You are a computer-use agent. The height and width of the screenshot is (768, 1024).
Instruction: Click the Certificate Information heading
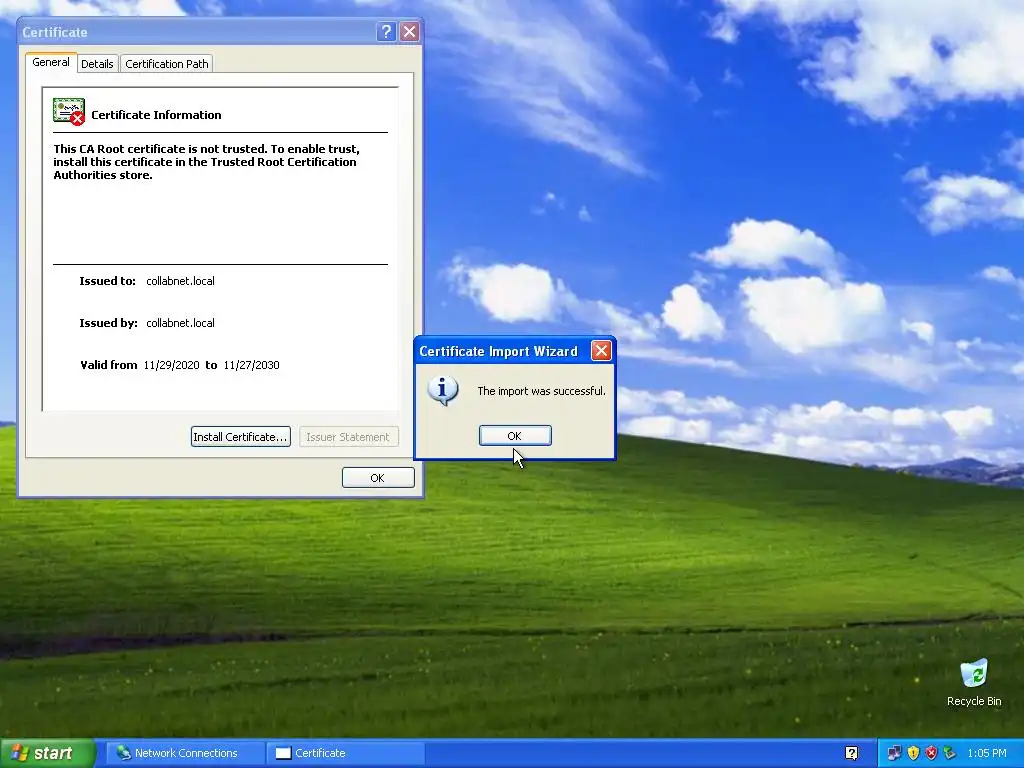click(156, 115)
